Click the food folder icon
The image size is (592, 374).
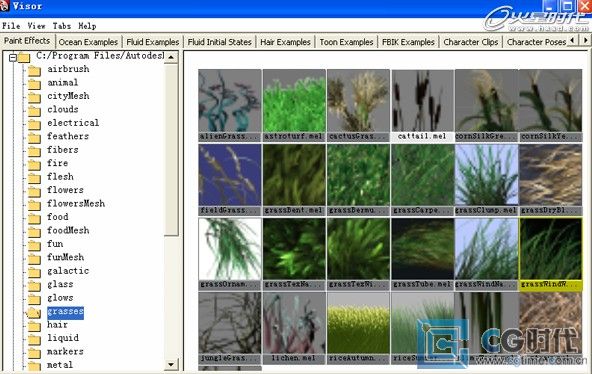pos(34,218)
